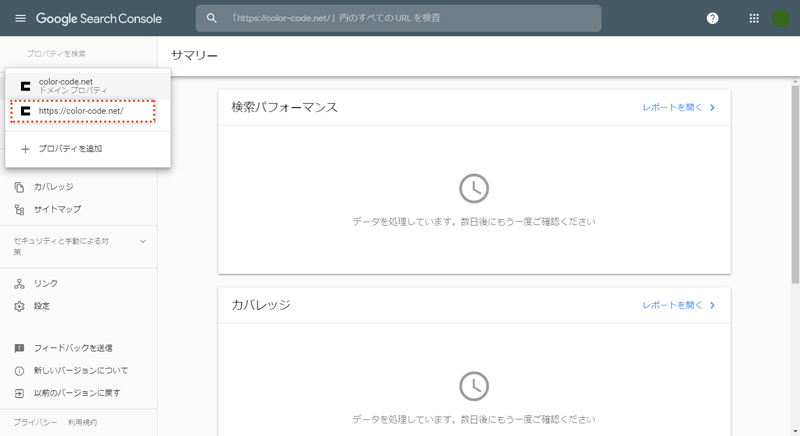800x436 pixels.
Task: Open the help question mark icon
Action: point(712,18)
